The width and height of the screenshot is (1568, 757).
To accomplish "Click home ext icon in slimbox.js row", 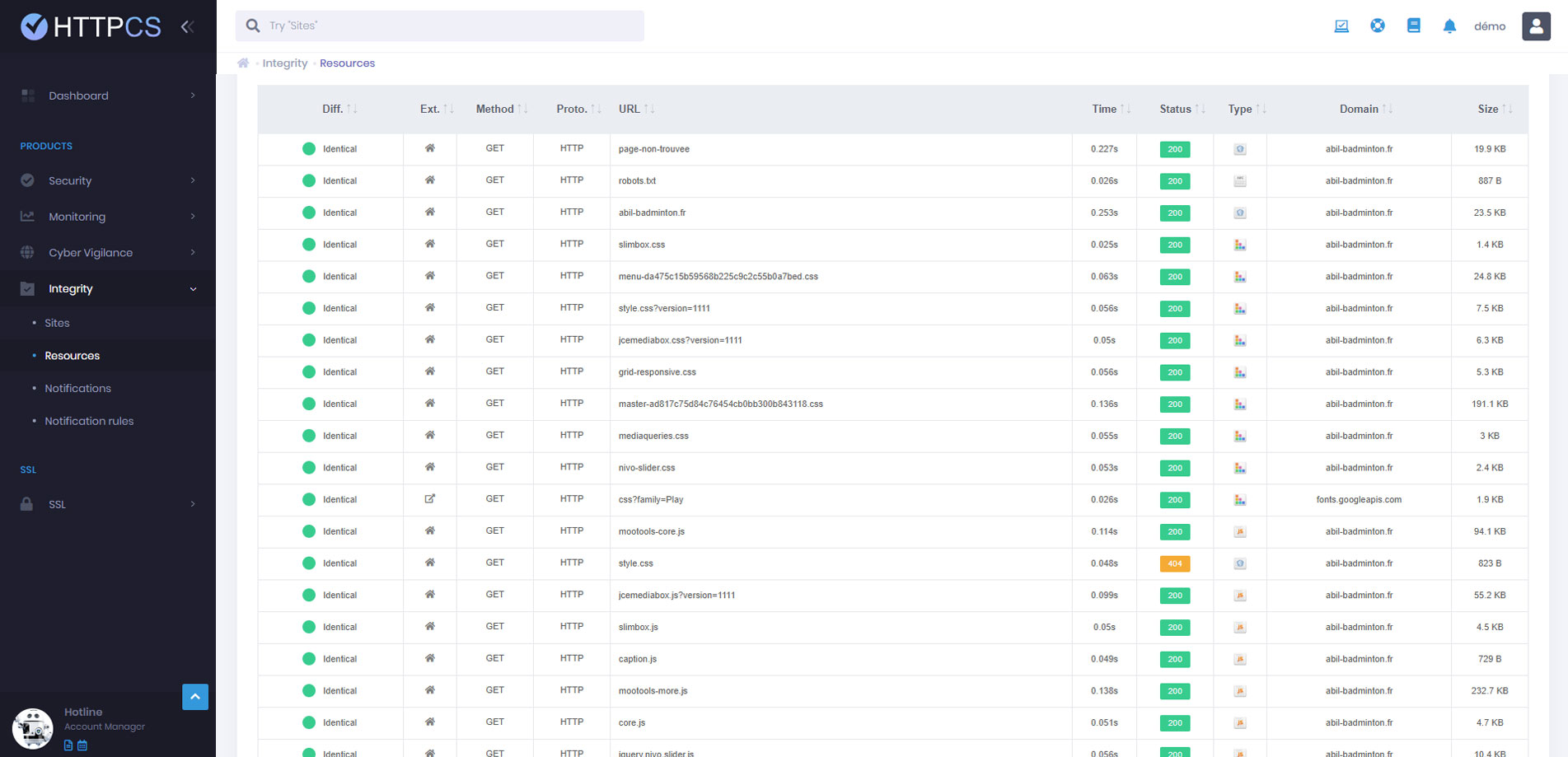I will [x=429, y=626].
